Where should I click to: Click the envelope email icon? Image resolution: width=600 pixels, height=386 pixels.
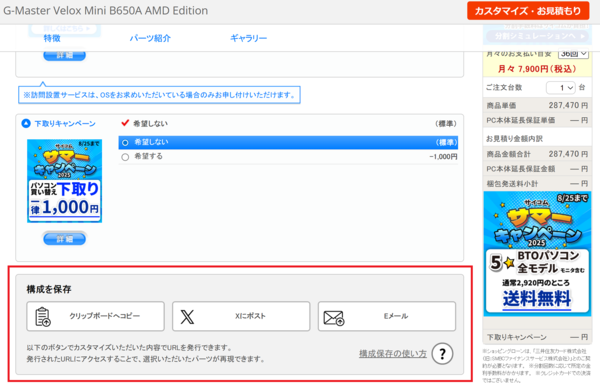click(x=334, y=318)
